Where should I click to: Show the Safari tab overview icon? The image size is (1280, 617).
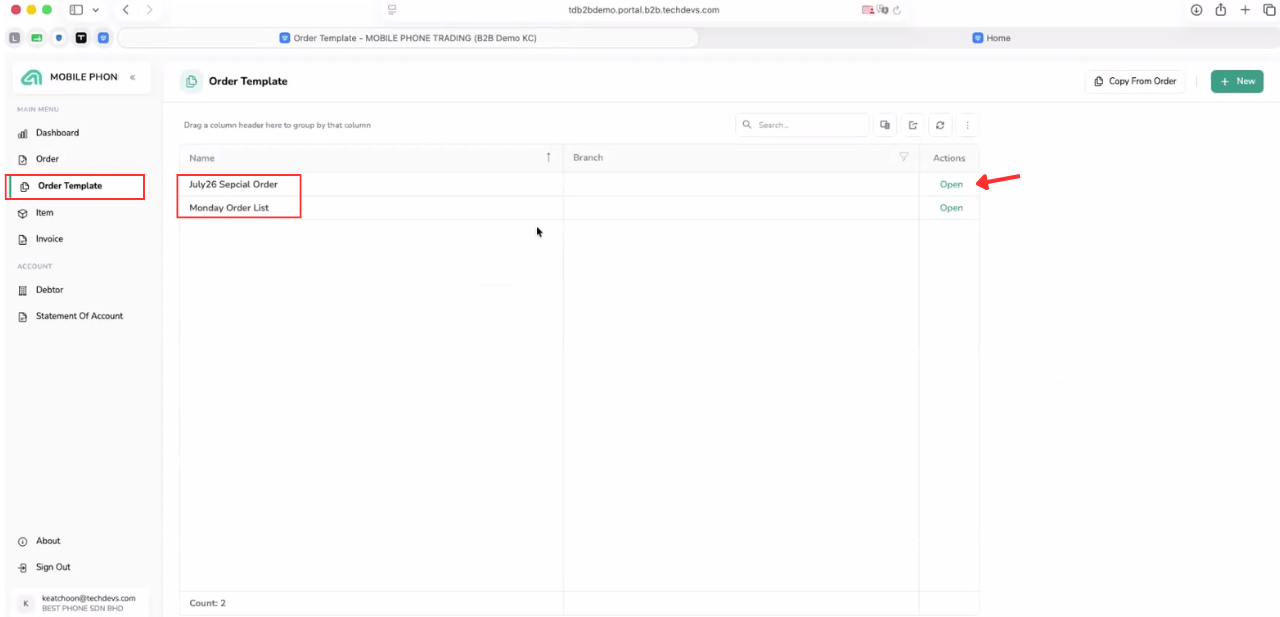[1269, 10]
